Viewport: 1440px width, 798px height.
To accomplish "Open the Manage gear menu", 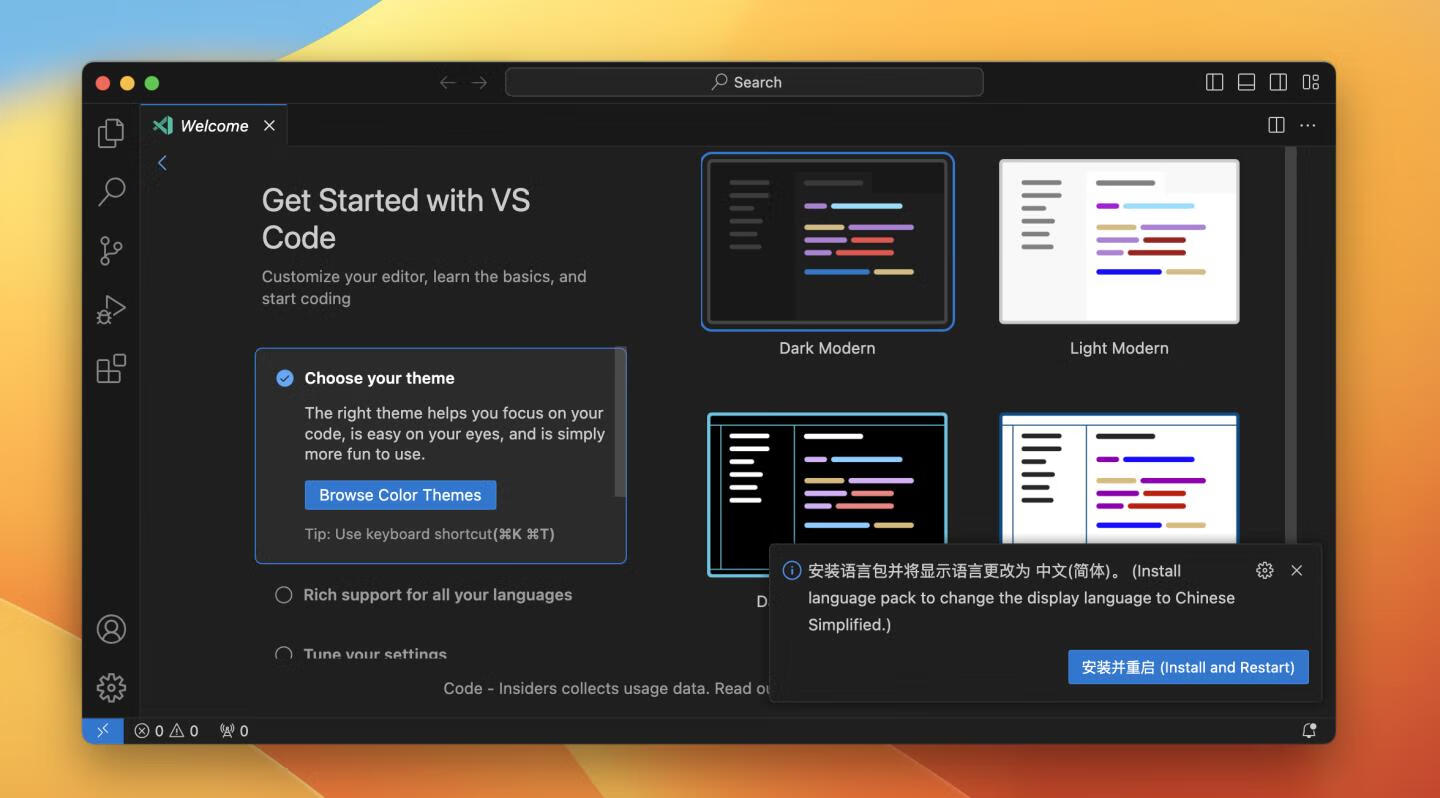I will (110, 687).
